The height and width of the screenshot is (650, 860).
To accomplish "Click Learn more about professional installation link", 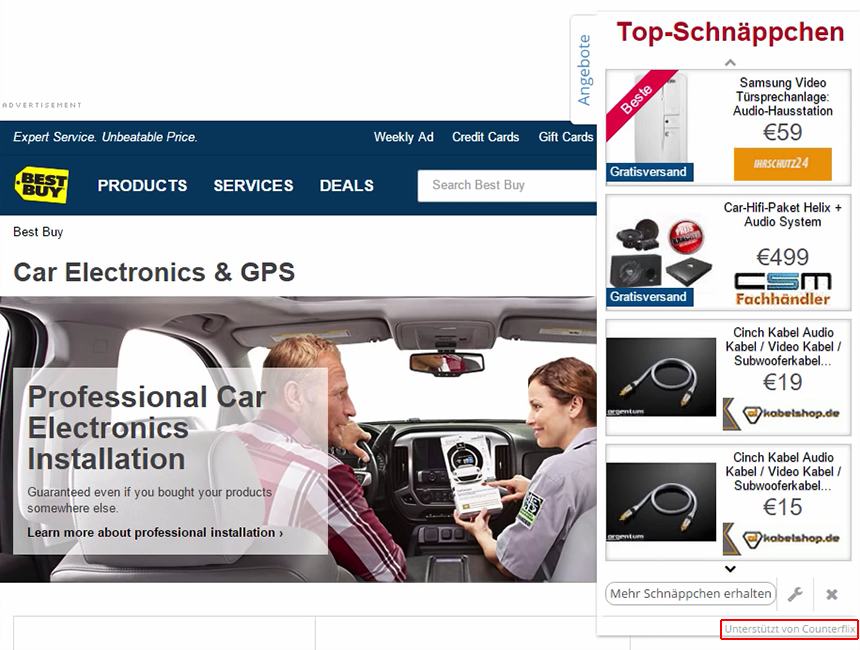I will click(x=155, y=533).
